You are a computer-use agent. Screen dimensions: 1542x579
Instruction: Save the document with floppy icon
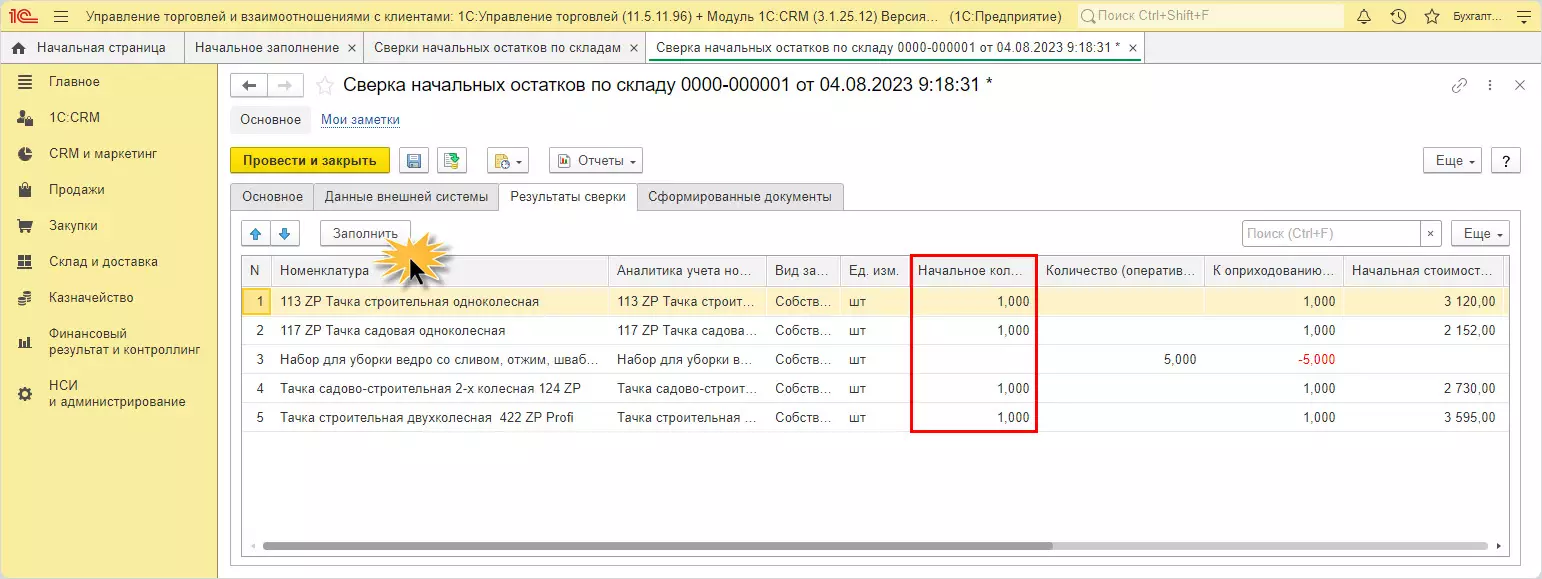pos(415,160)
